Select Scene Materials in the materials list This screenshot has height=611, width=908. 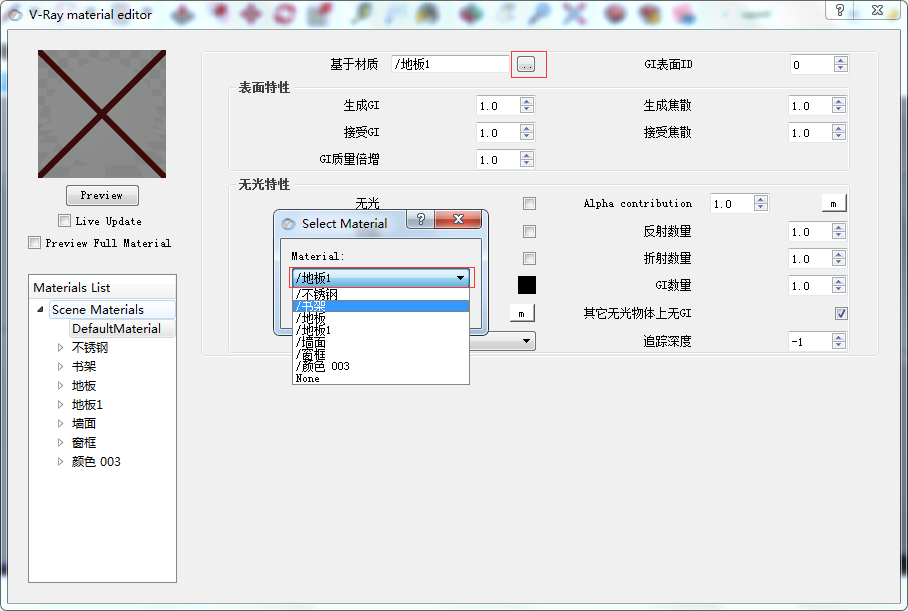pyautogui.click(x=98, y=309)
